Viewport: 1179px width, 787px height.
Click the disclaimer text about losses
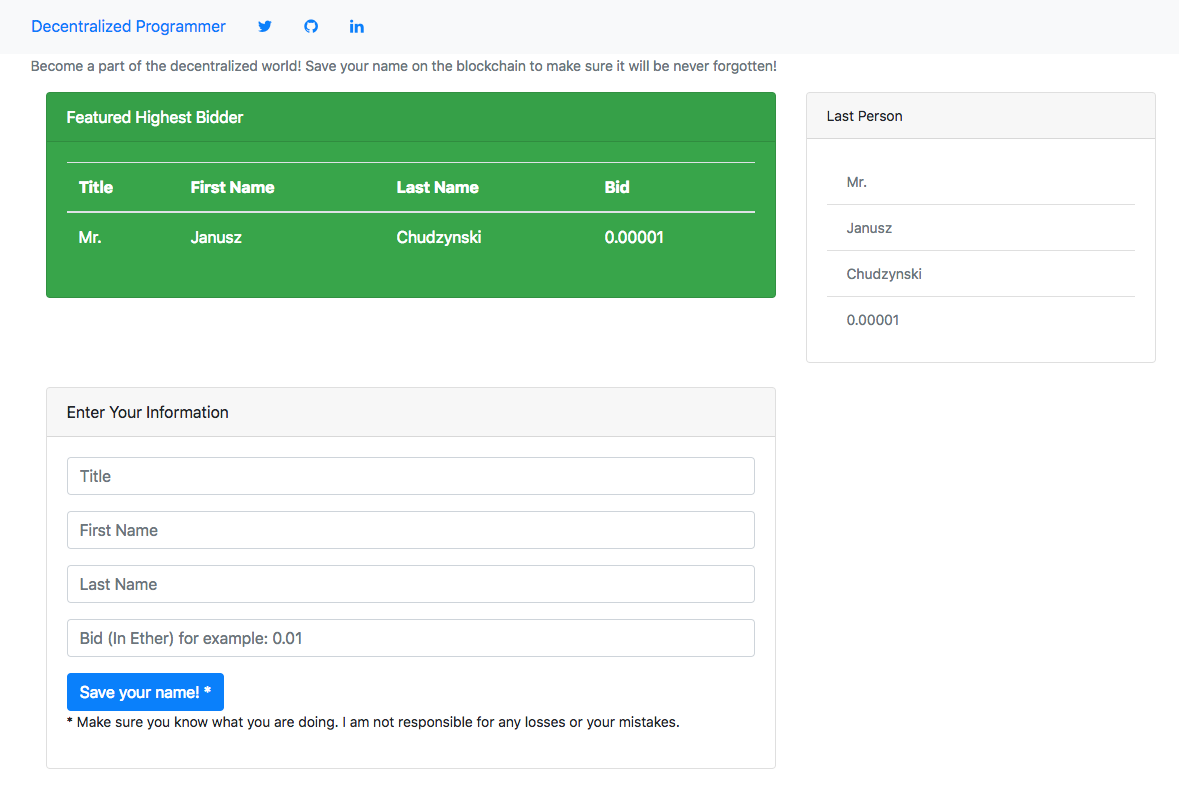pos(373,722)
